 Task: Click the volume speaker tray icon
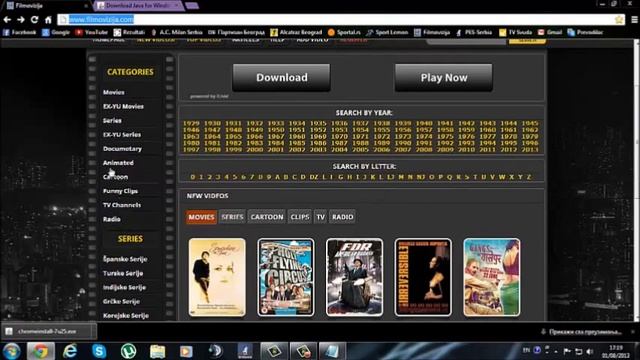[590, 351]
